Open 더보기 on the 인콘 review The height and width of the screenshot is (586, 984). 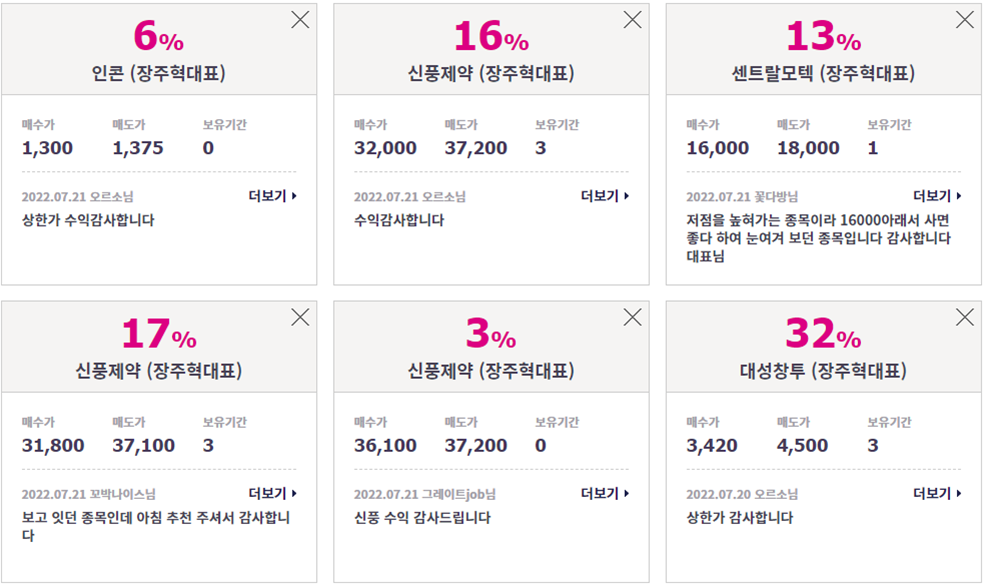272,196
